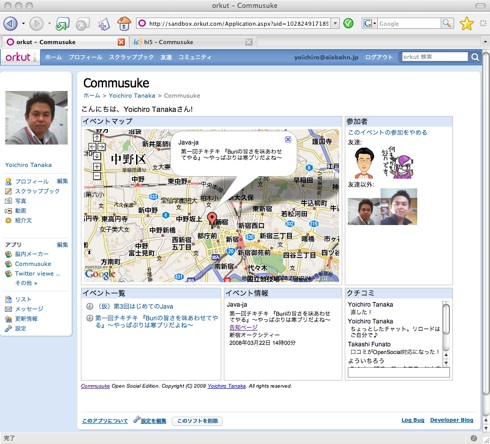Click the browser page vertical scrollbar
This screenshot has width=490, height=444.
coord(485,223)
